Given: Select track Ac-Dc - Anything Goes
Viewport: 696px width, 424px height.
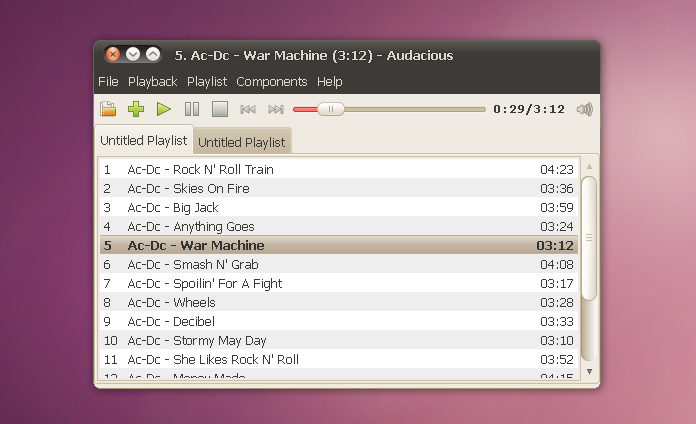Looking at the screenshot, I should (339, 226).
